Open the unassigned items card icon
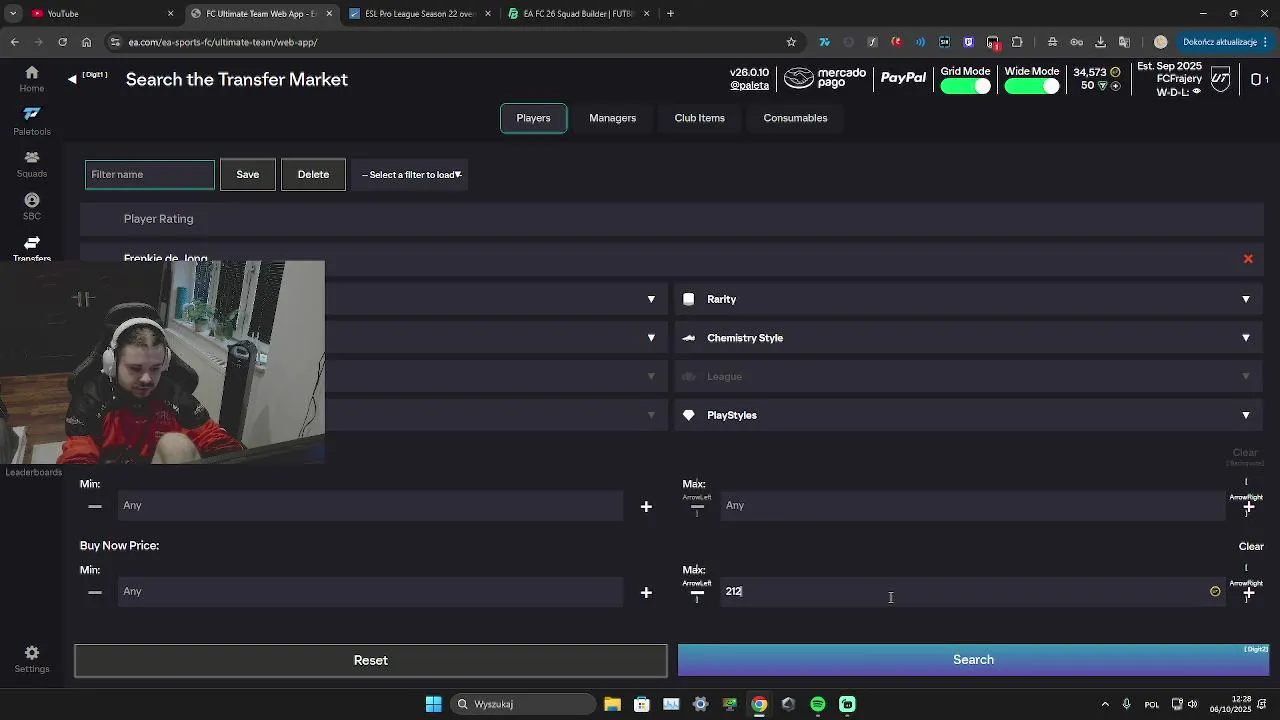Image resolution: width=1280 pixels, height=720 pixels. click(1256, 79)
